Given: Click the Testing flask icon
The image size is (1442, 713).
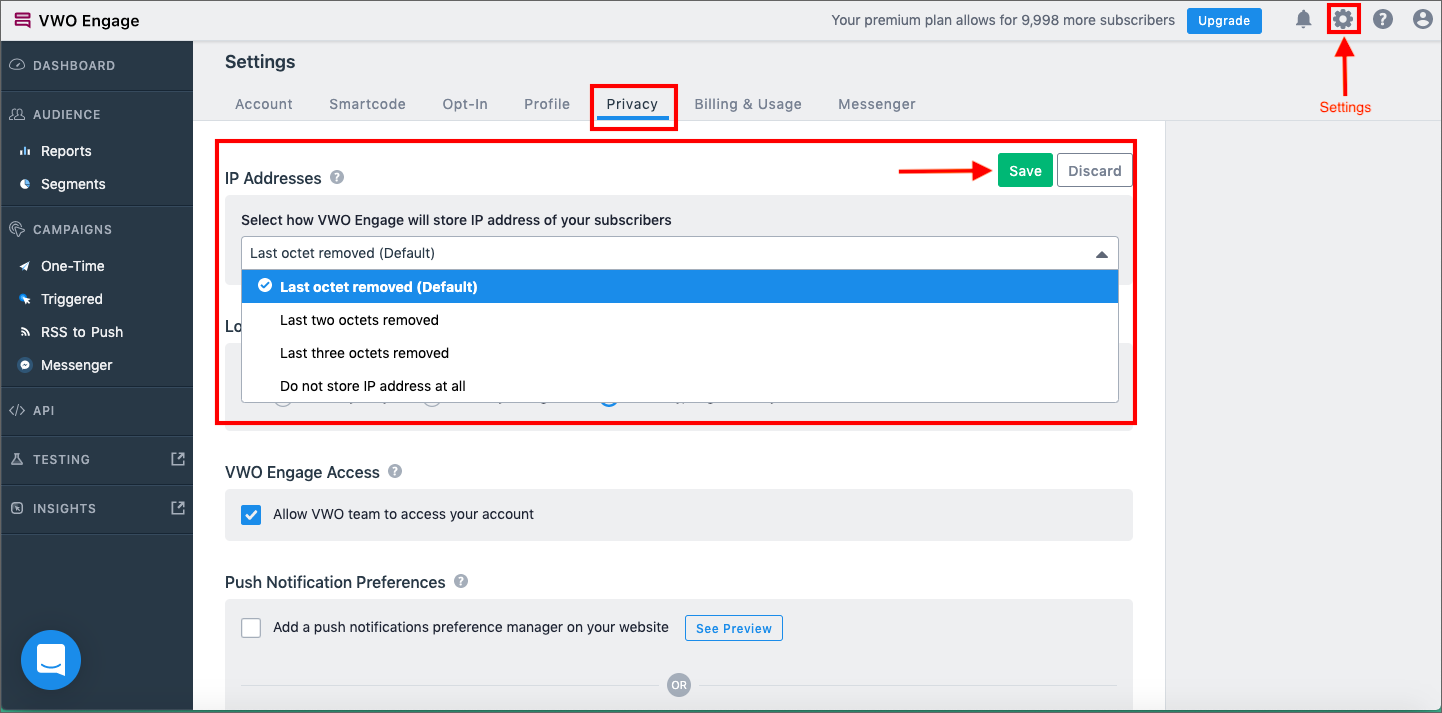Looking at the screenshot, I should pos(17,459).
